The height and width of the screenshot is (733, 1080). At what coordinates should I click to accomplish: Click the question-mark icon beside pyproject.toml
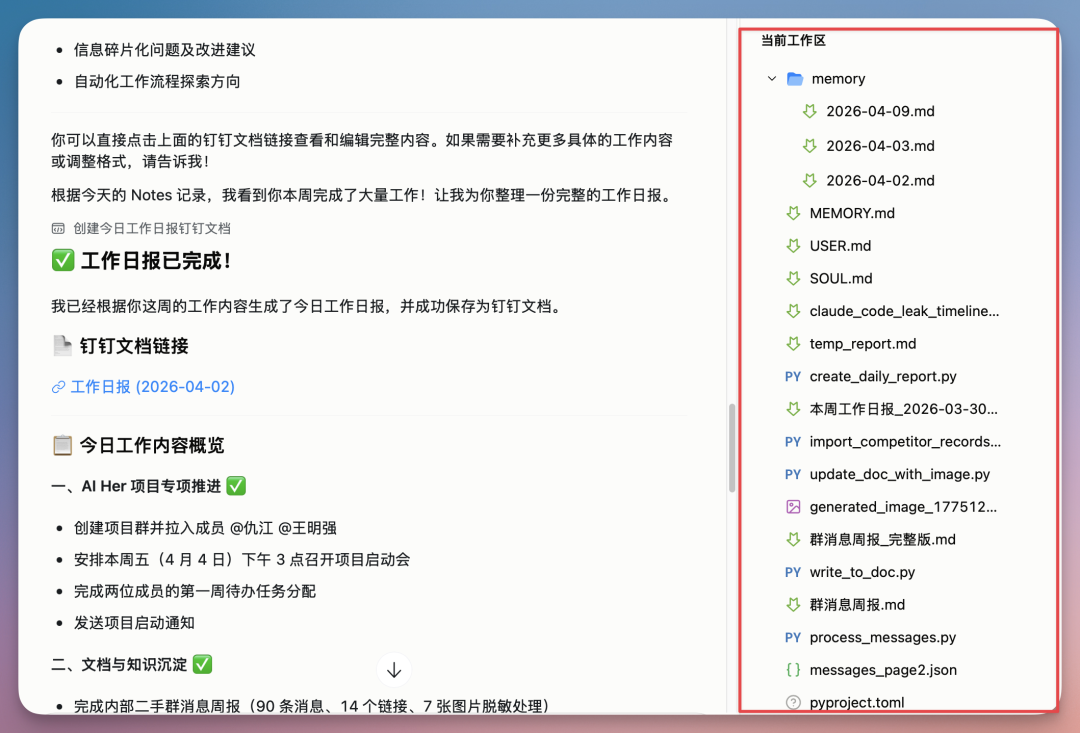793,702
